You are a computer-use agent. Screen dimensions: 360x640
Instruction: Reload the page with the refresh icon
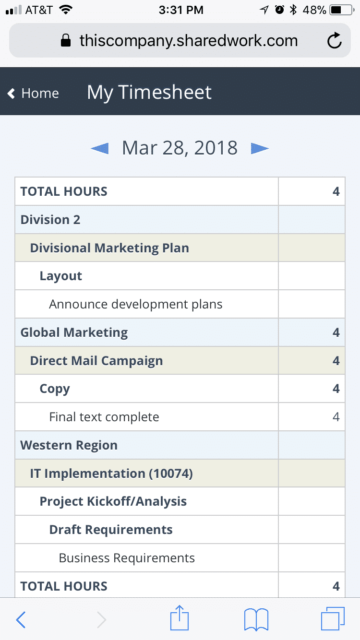pyautogui.click(x=334, y=40)
